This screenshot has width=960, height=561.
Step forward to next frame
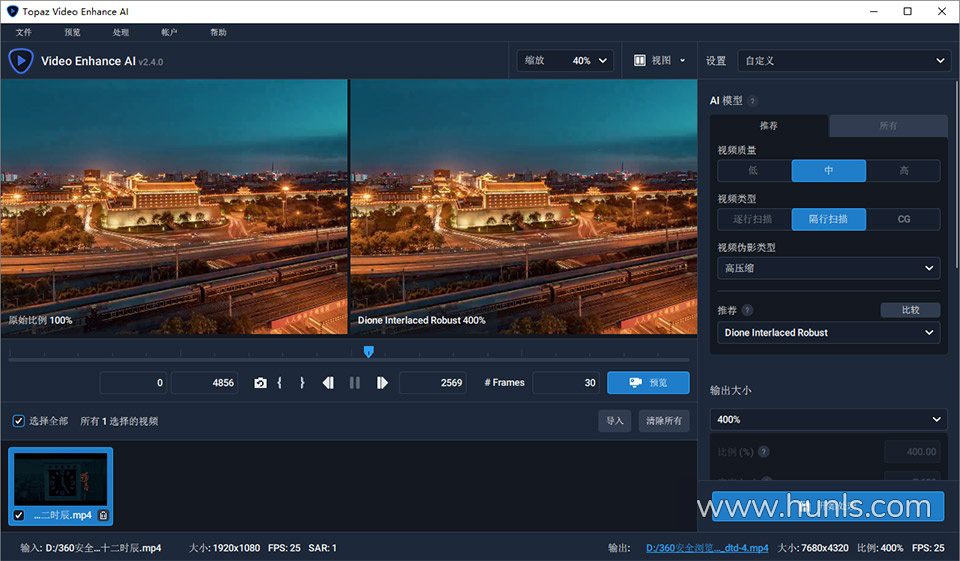(x=382, y=383)
